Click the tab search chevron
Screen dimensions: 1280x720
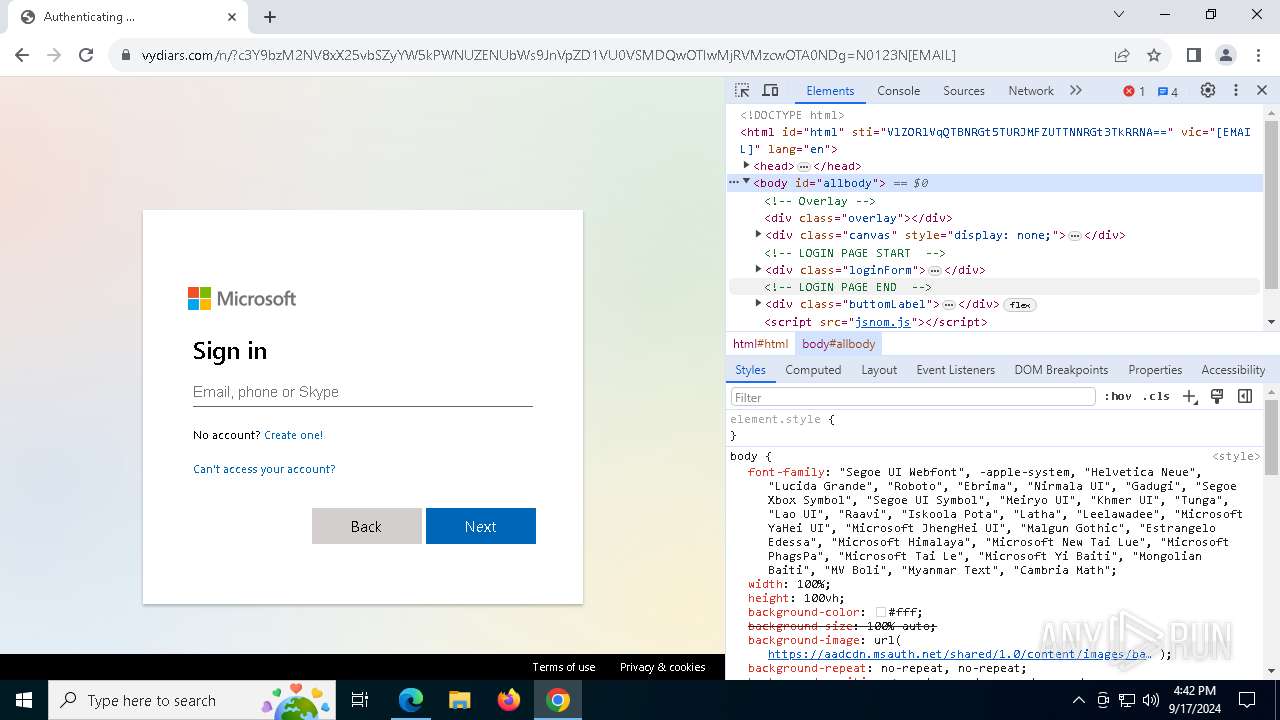tap(1119, 14)
